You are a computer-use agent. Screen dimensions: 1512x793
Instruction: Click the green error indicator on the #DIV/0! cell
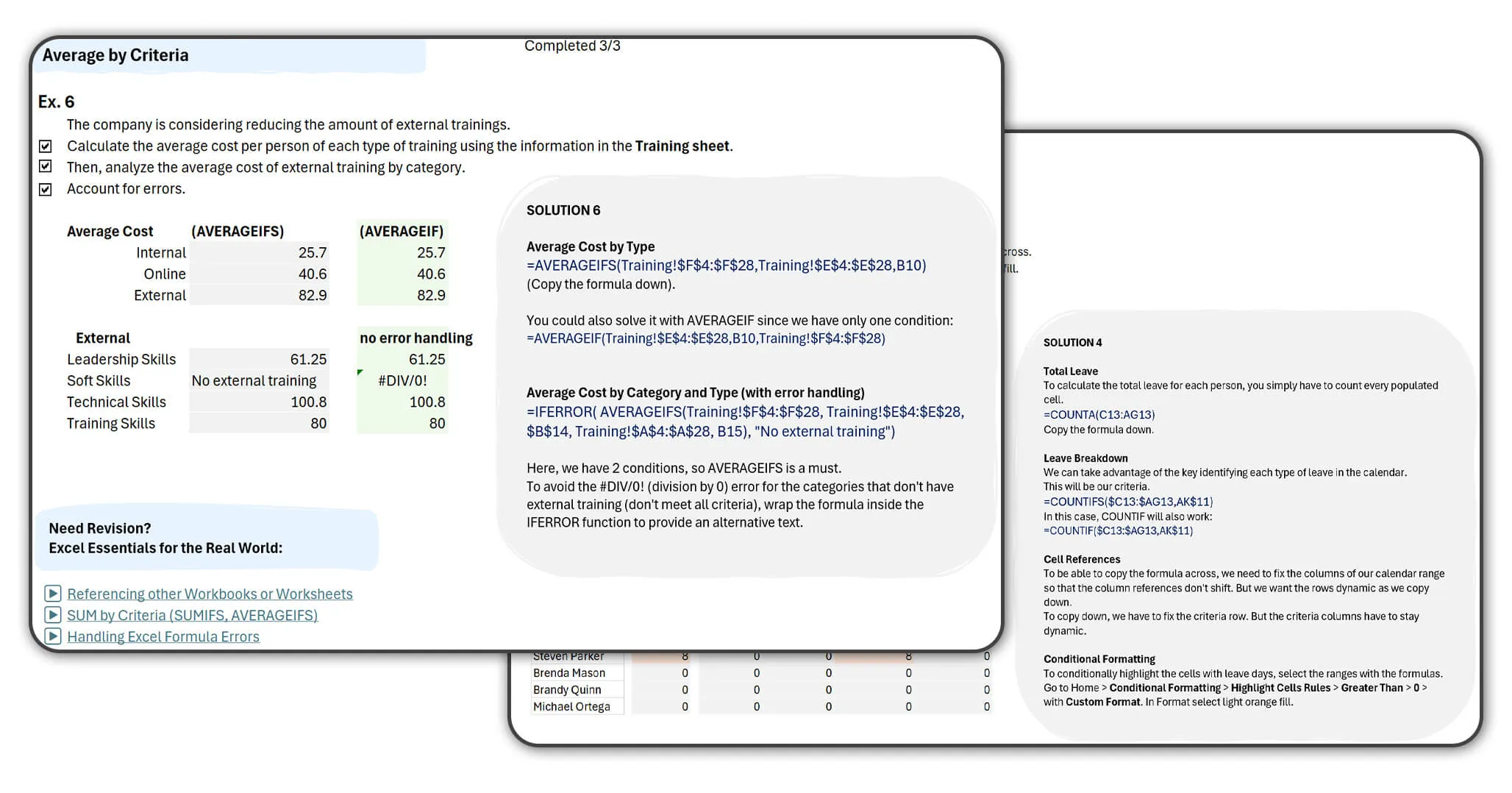pyautogui.click(x=361, y=371)
